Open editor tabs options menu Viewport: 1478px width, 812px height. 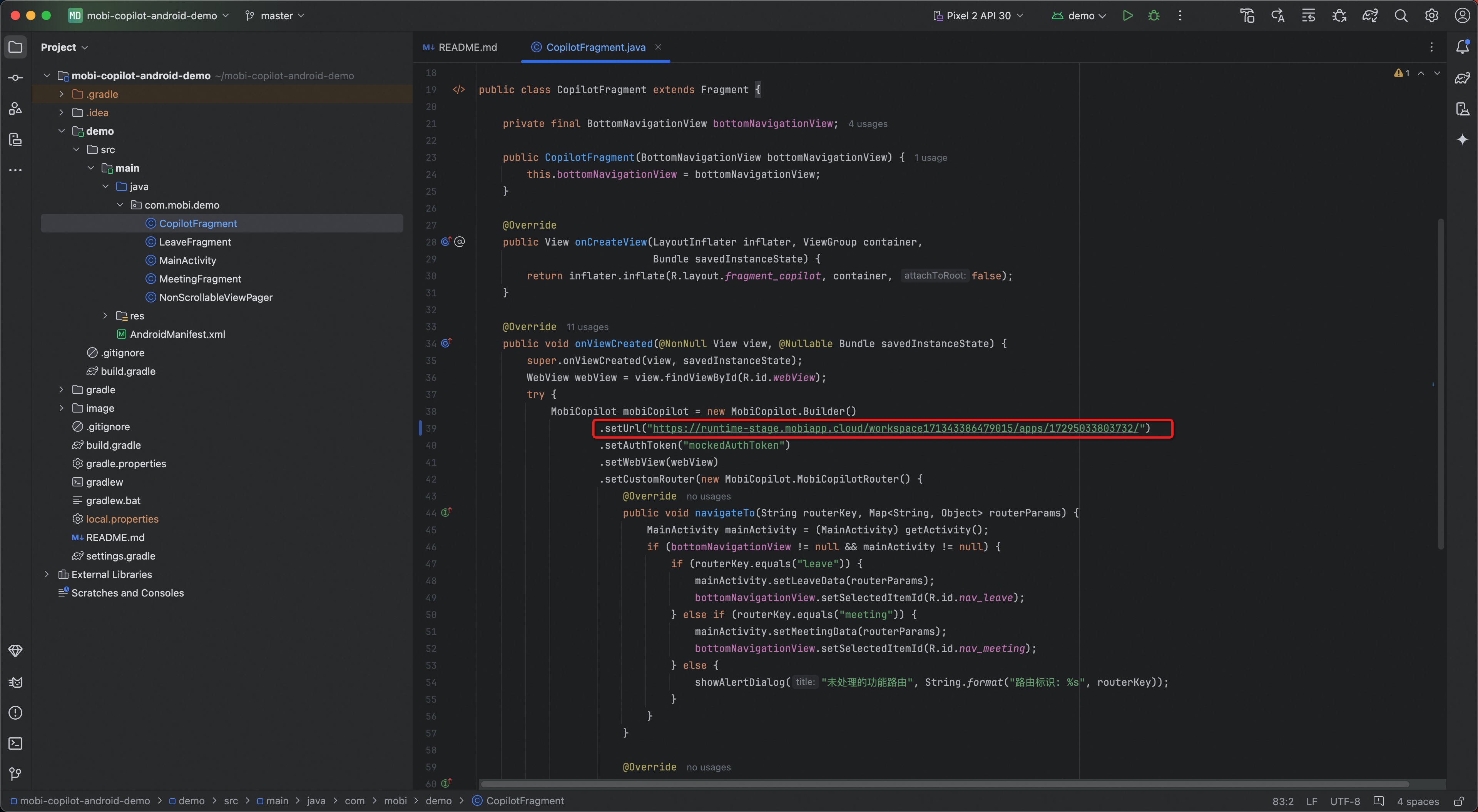click(1431, 47)
